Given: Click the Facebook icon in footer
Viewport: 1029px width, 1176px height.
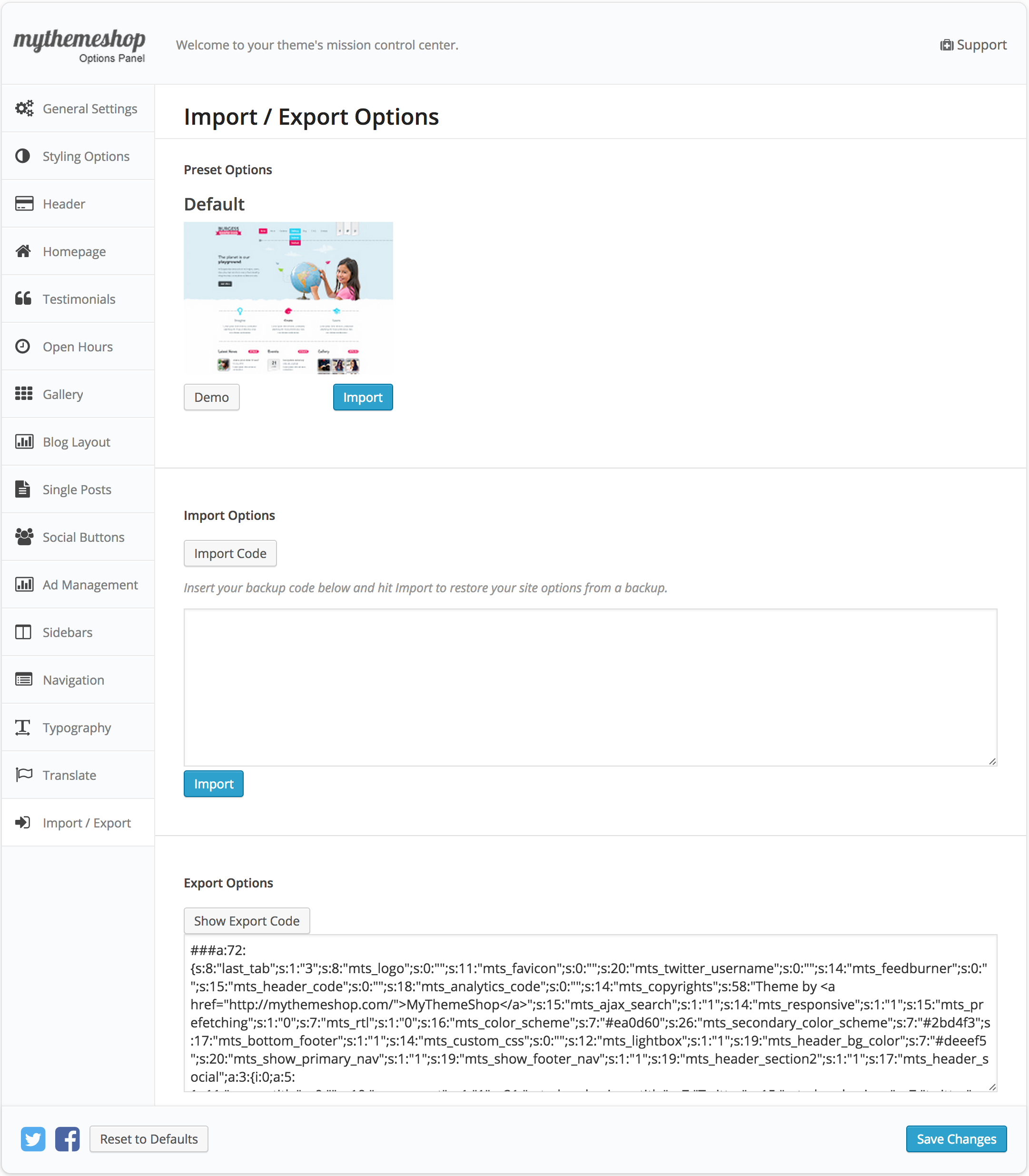Looking at the screenshot, I should pos(67,1139).
